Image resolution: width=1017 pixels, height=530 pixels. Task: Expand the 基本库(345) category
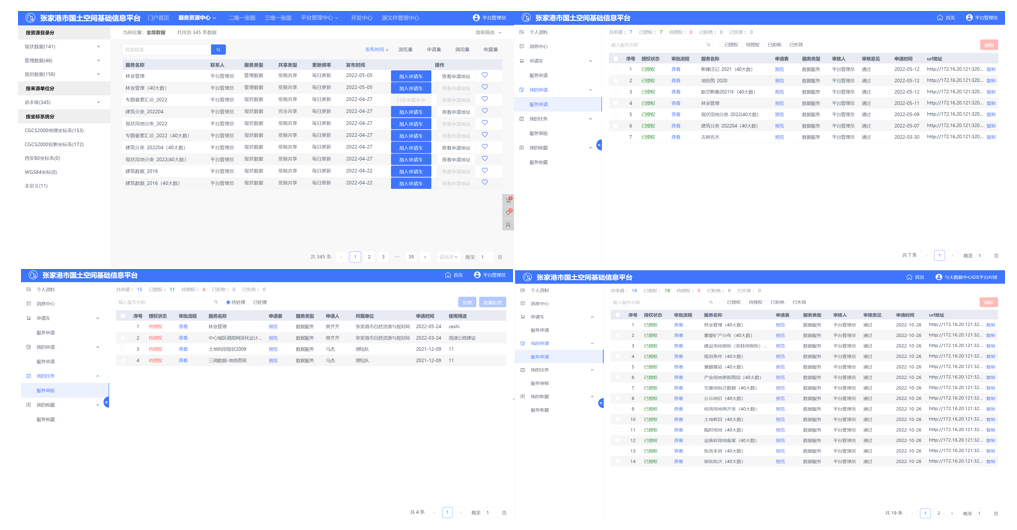tap(98, 102)
